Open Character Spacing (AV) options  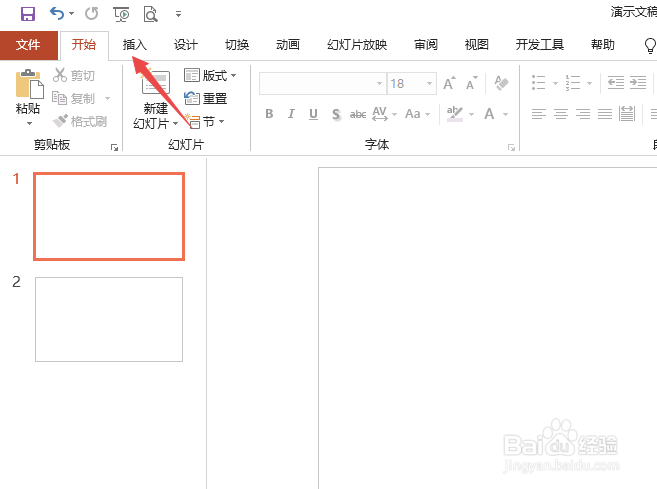(x=384, y=114)
